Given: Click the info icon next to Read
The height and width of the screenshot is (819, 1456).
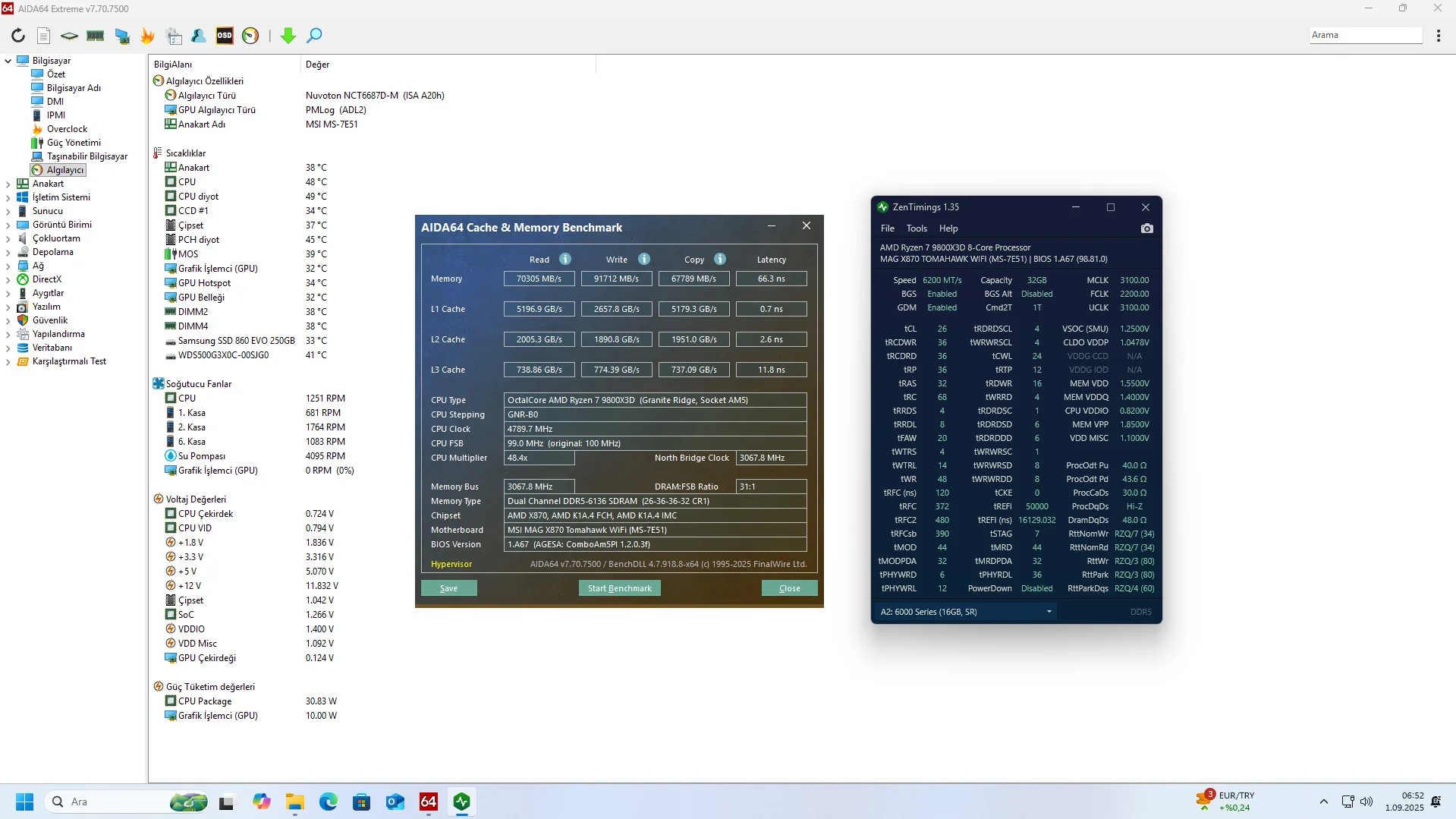Looking at the screenshot, I should pos(565,259).
